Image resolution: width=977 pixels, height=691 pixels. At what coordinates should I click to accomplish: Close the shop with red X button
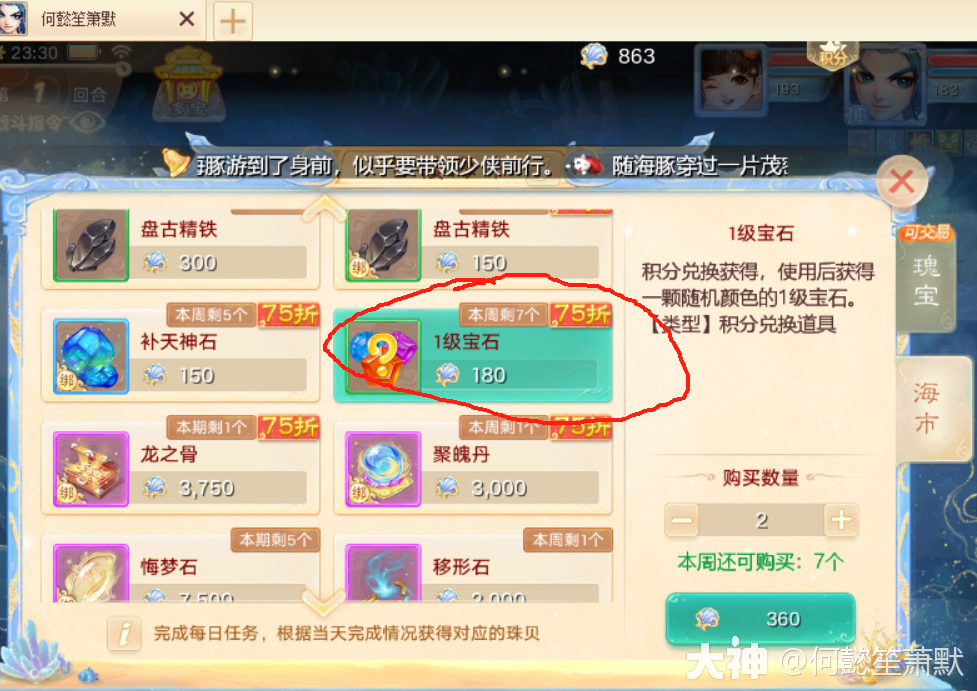(x=902, y=182)
